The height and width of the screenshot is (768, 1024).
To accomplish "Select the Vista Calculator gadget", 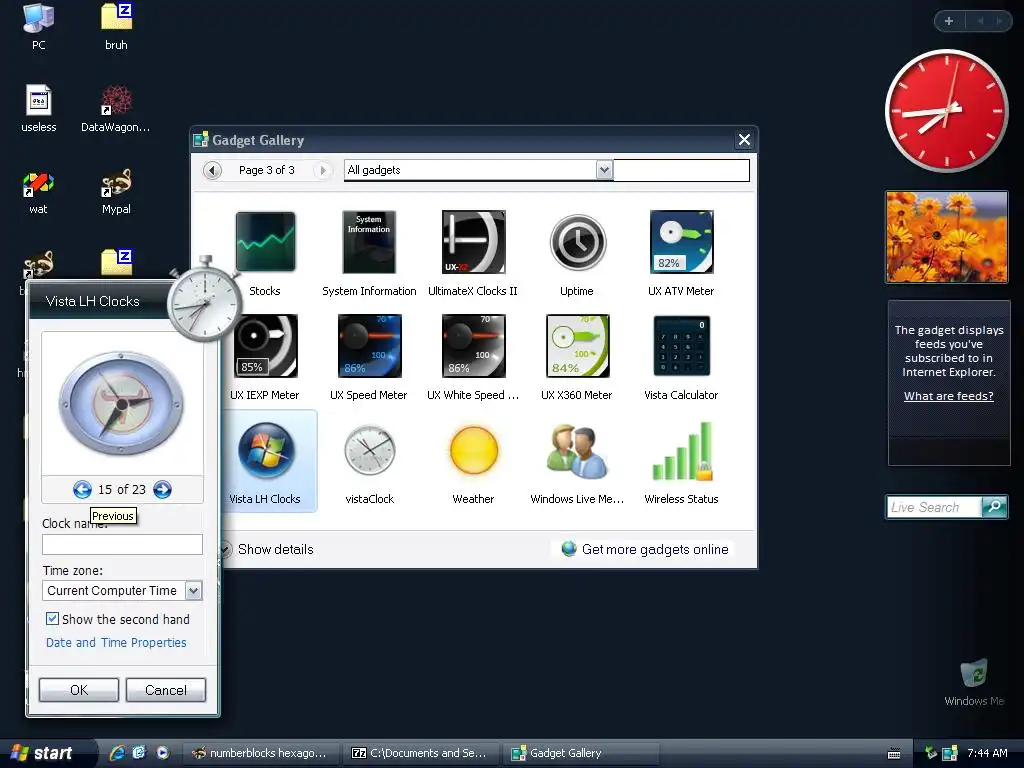I will 681,357.
